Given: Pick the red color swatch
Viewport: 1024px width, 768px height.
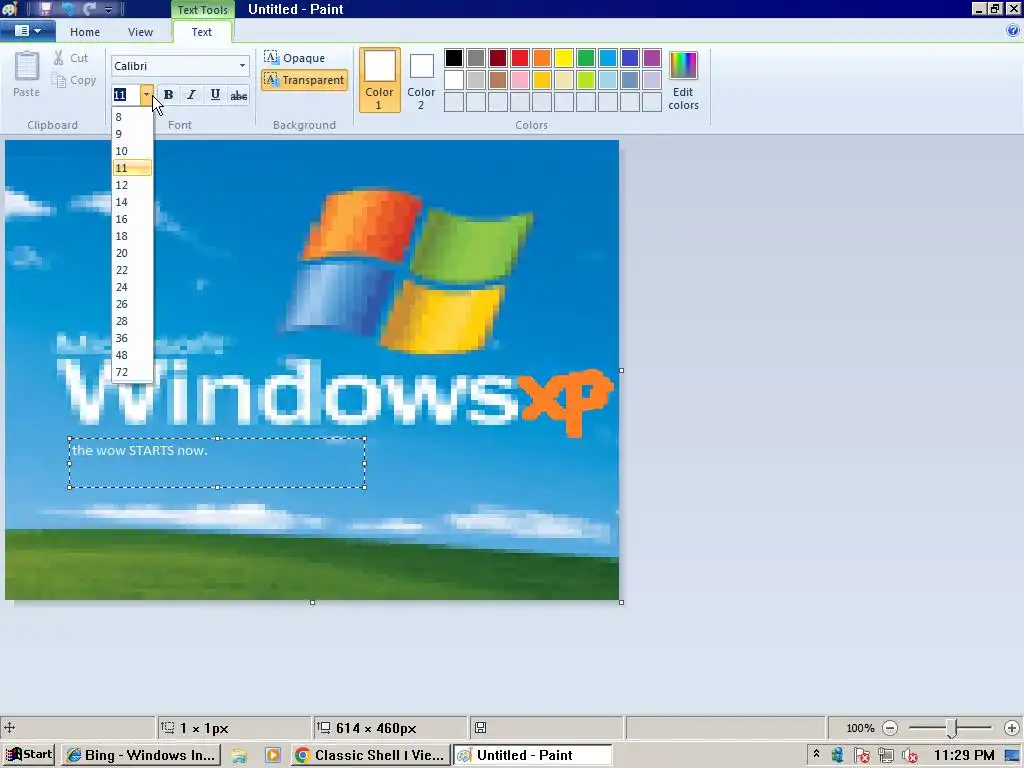Looking at the screenshot, I should [x=520, y=57].
